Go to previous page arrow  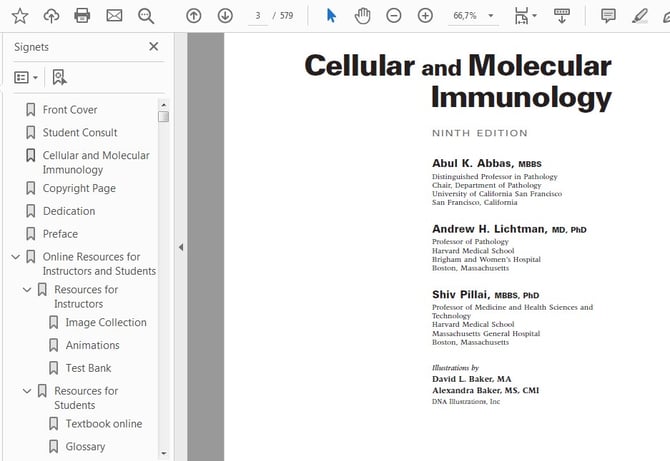click(194, 16)
